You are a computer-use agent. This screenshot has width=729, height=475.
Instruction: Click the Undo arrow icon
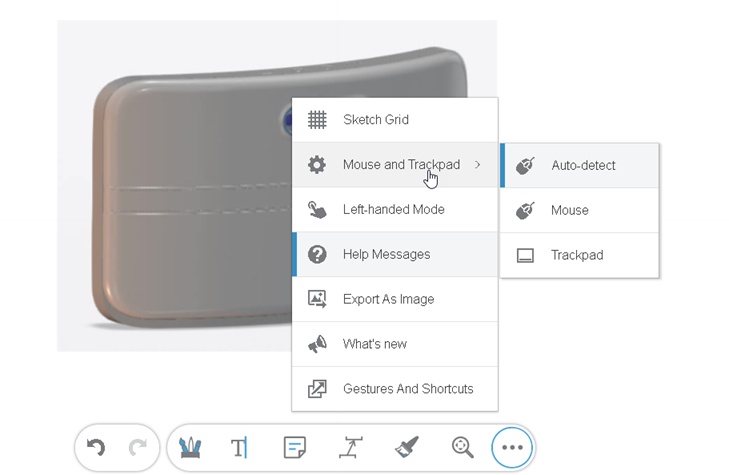(x=96, y=448)
